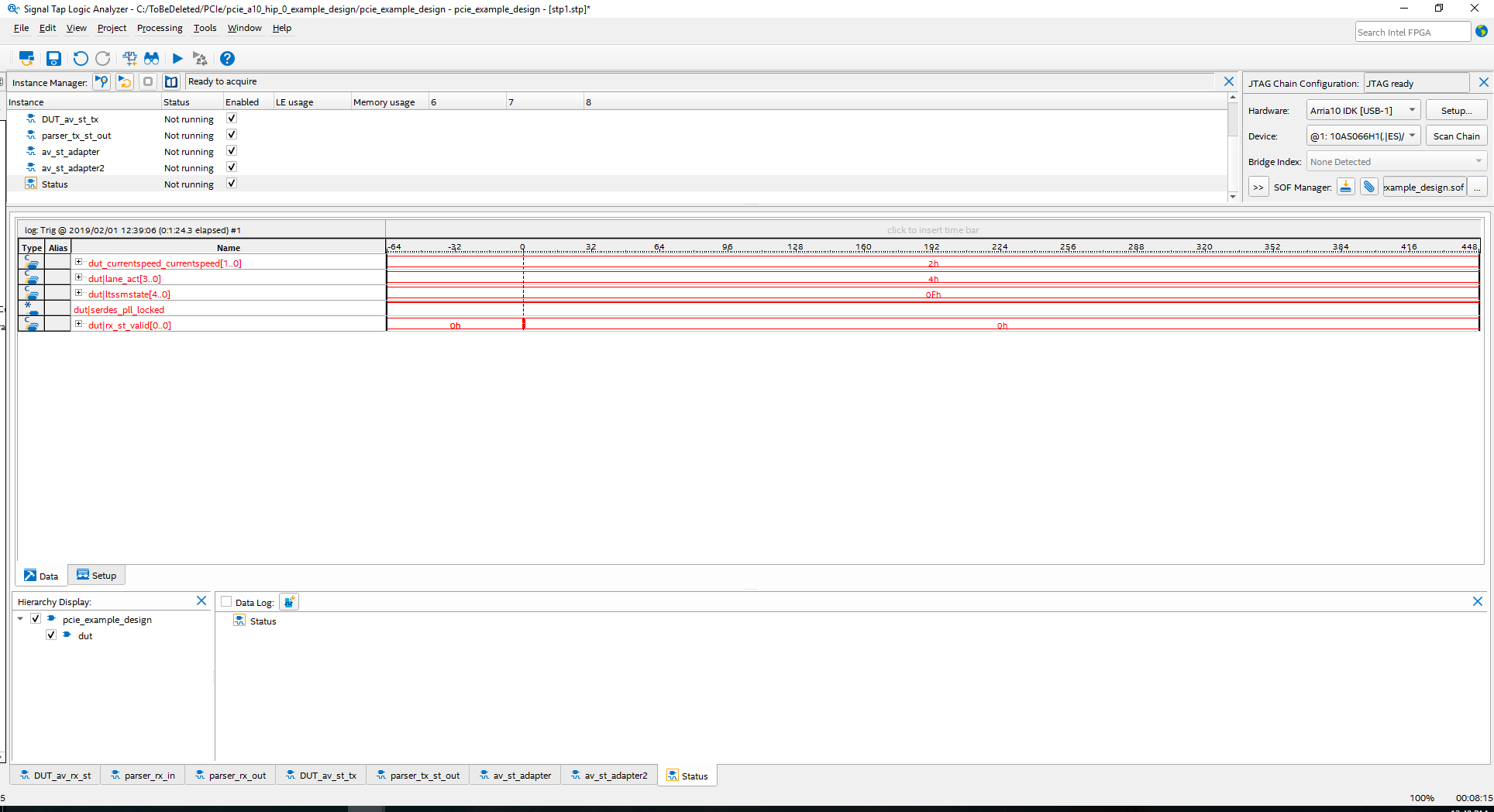The image size is (1494, 812).
Task: Click Instance Manager run analysis icon
Action: click(x=102, y=81)
